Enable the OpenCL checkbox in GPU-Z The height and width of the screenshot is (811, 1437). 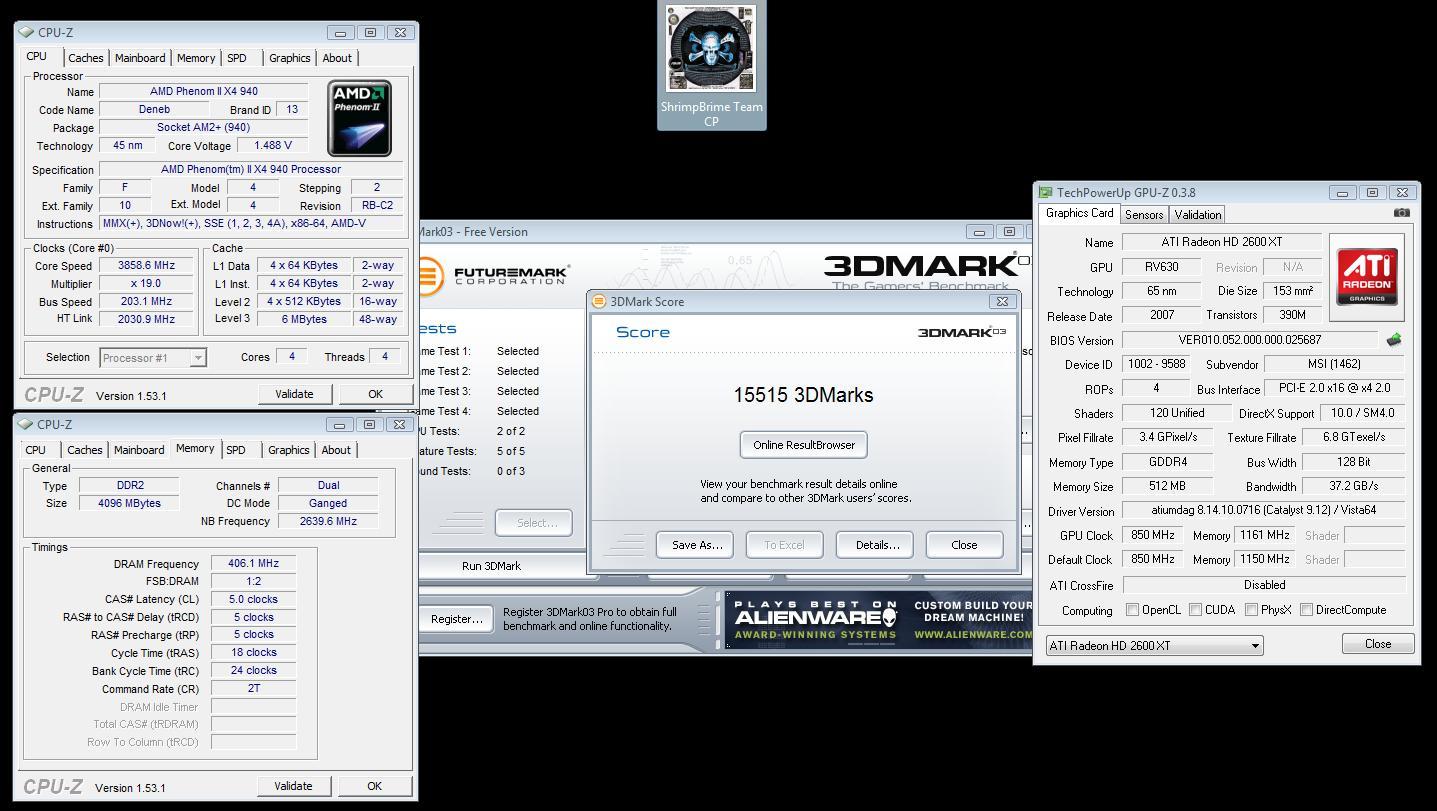click(x=1132, y=609)
